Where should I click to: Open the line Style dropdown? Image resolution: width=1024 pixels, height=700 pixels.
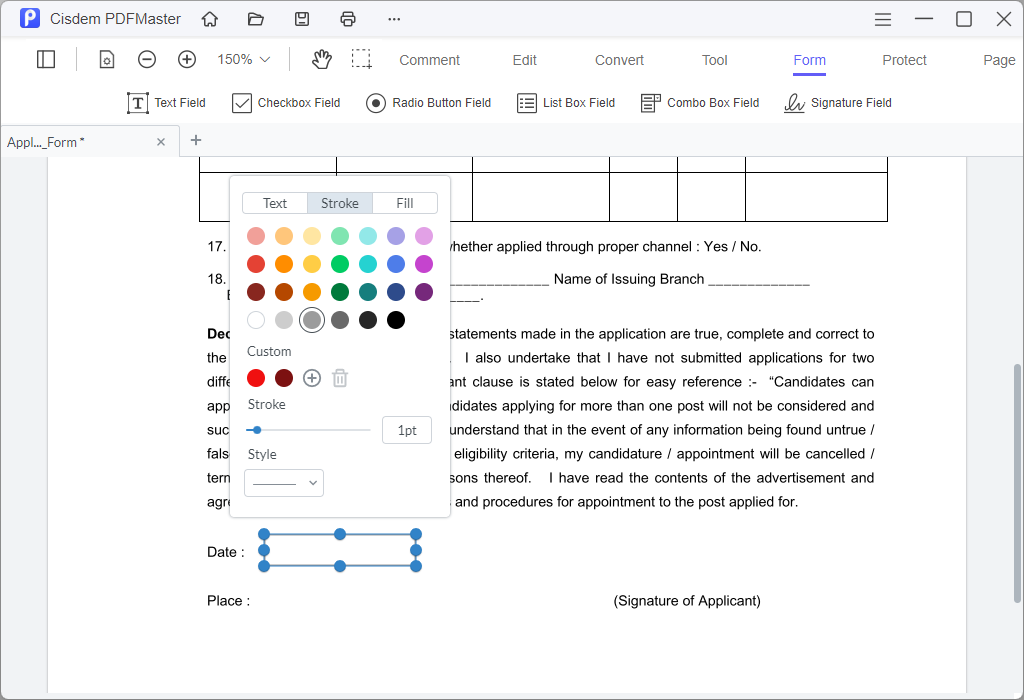[284, 483]
